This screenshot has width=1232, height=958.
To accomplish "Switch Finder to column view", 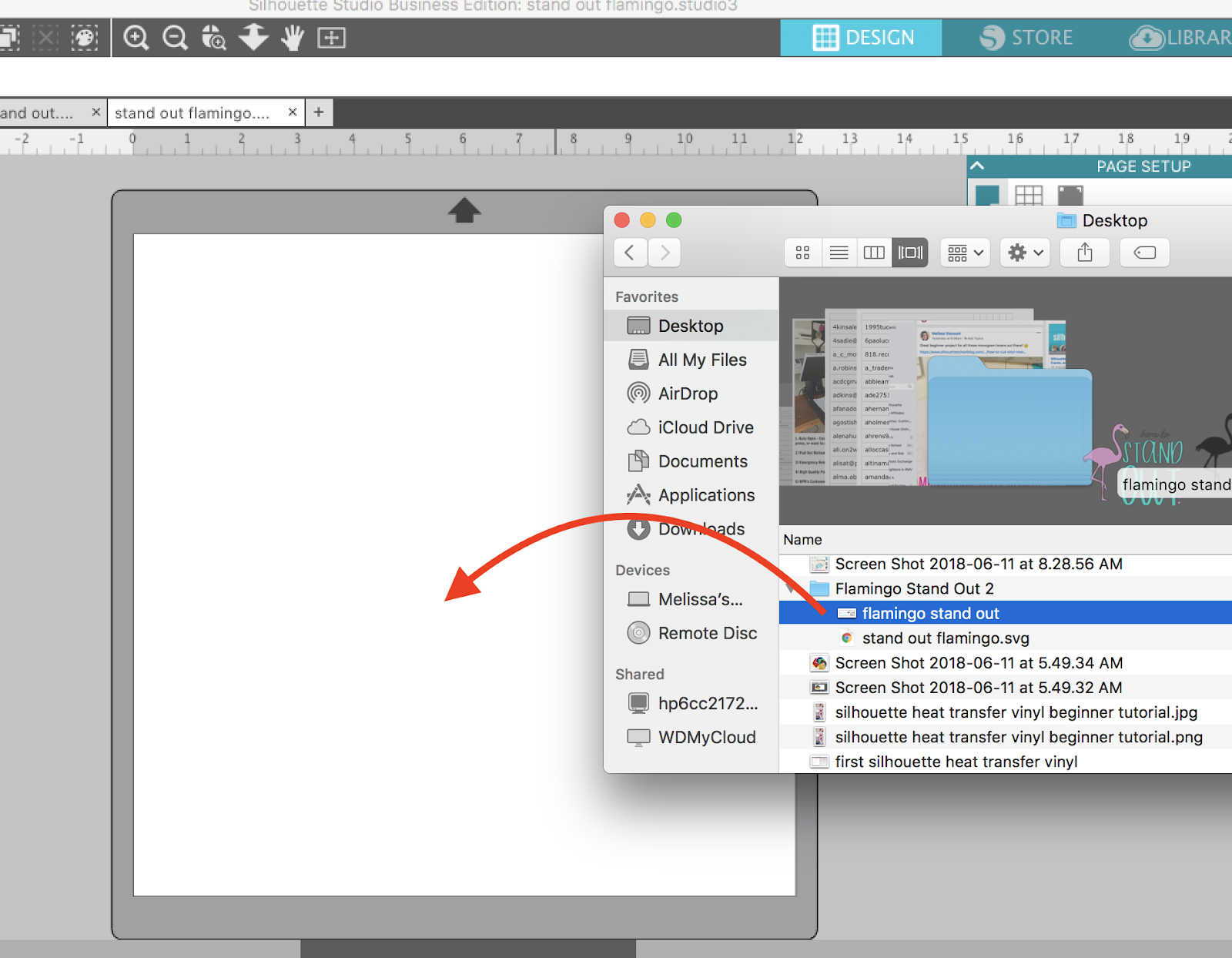I will 873,252.
